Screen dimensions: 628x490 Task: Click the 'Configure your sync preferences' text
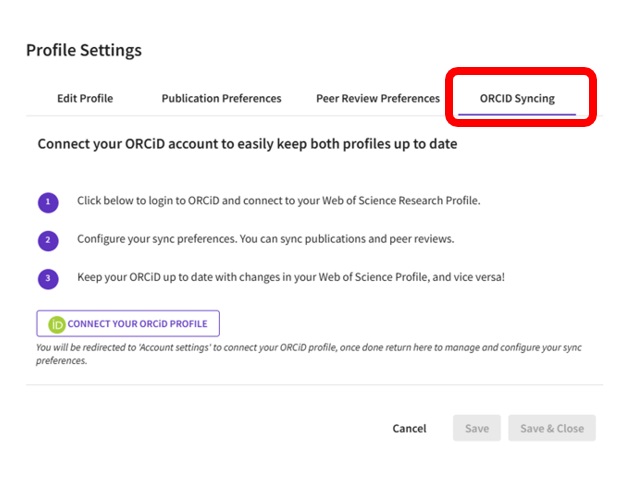click(x=266, y=239)
